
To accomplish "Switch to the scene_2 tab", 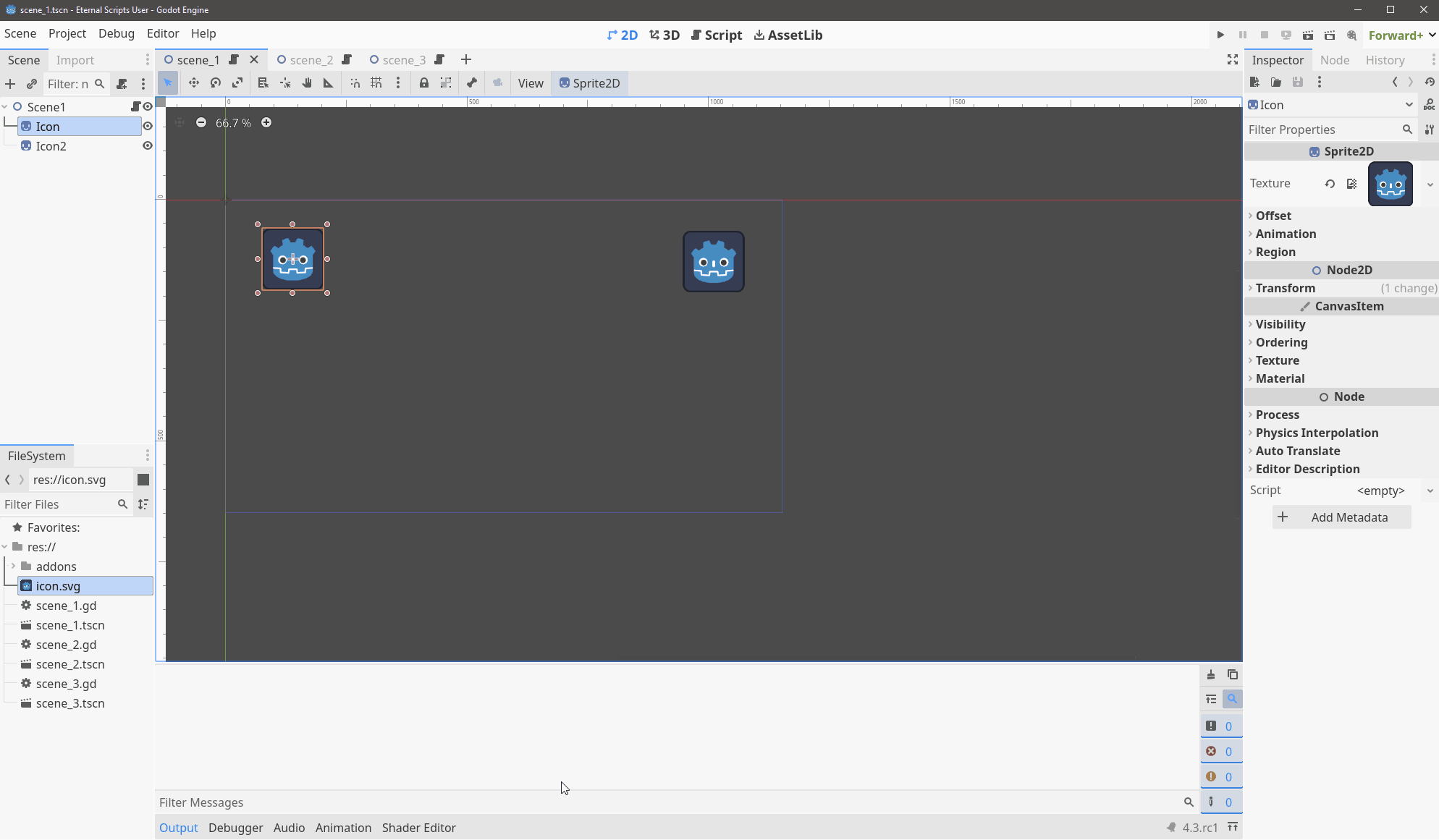I will point(311,60).
